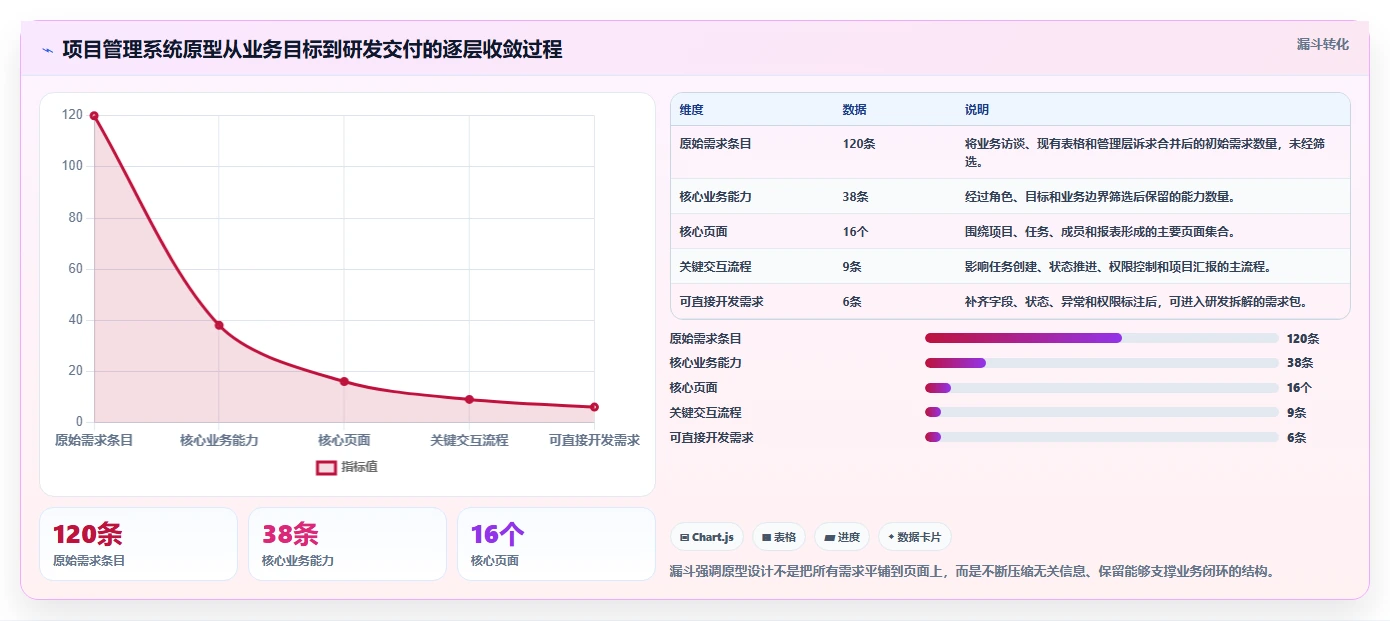Toggle the 指标值 legend swatch
The image size is (1390, 621).
[x=326, y=467]
